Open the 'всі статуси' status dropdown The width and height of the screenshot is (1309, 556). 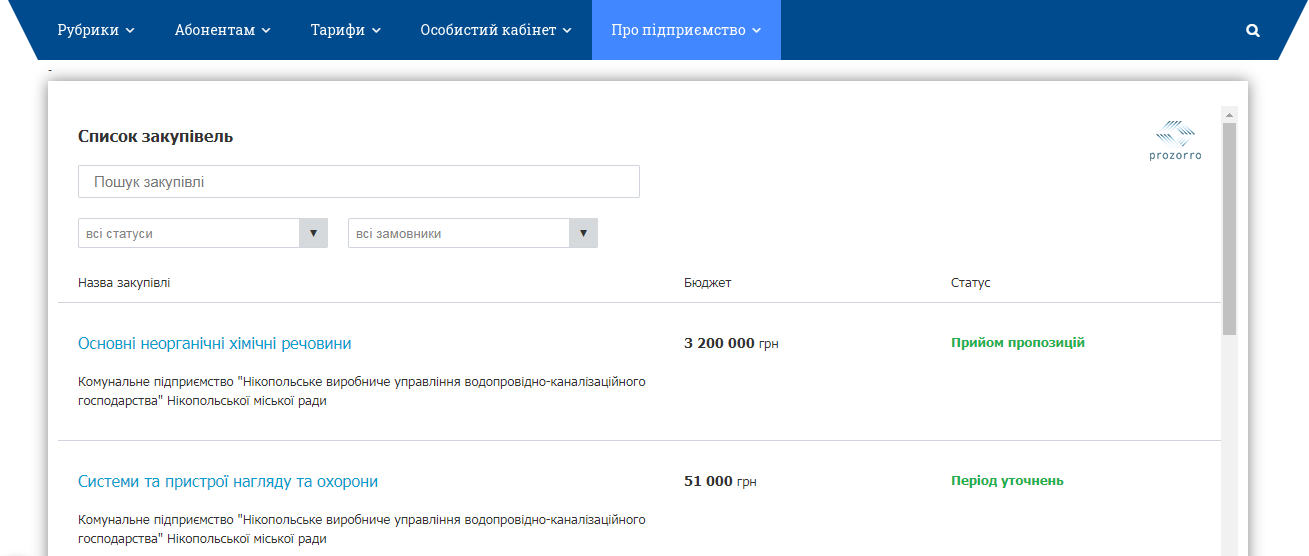coord(202,233)
